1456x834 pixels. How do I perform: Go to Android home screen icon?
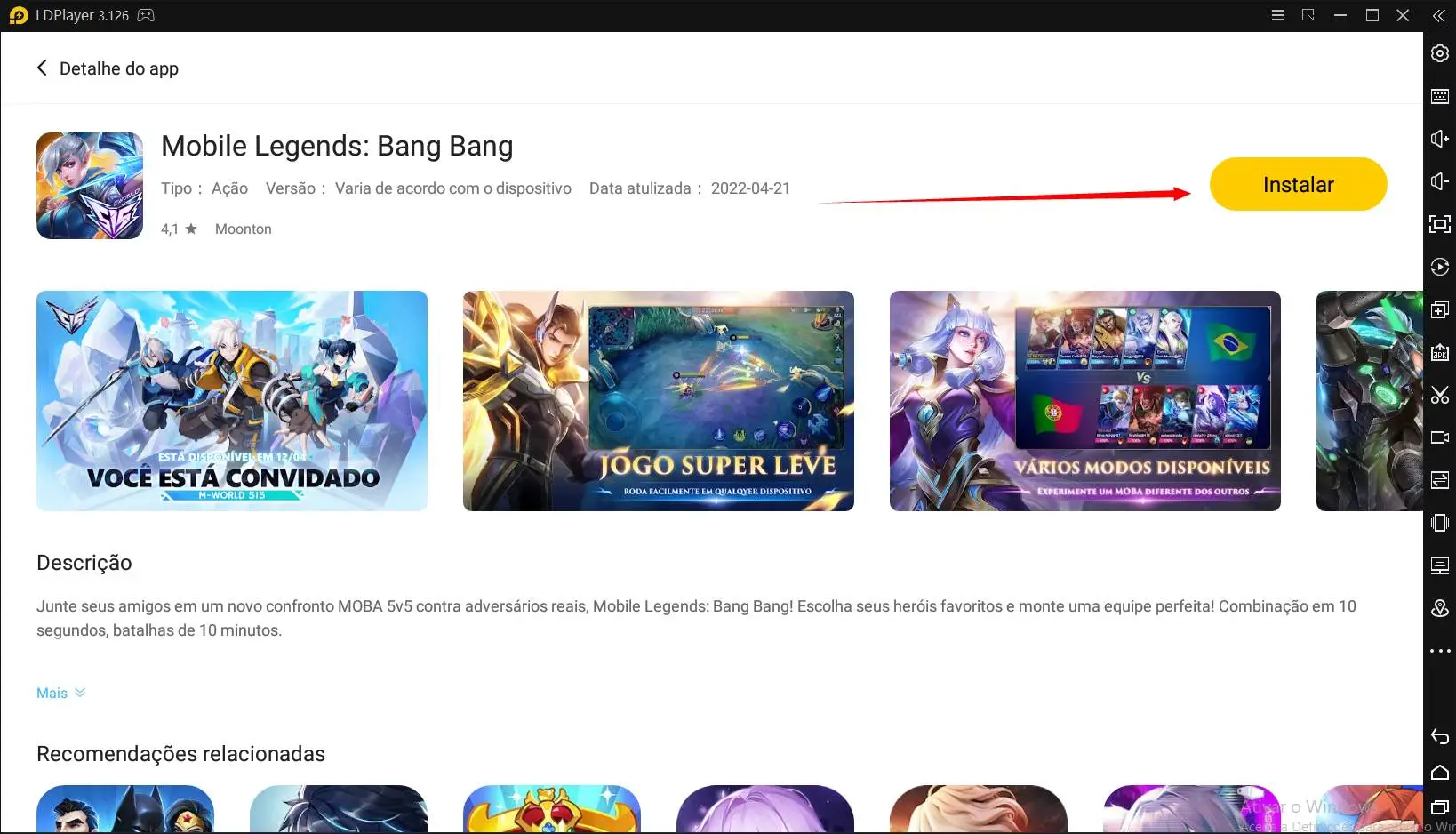[x=1440, y=772]
